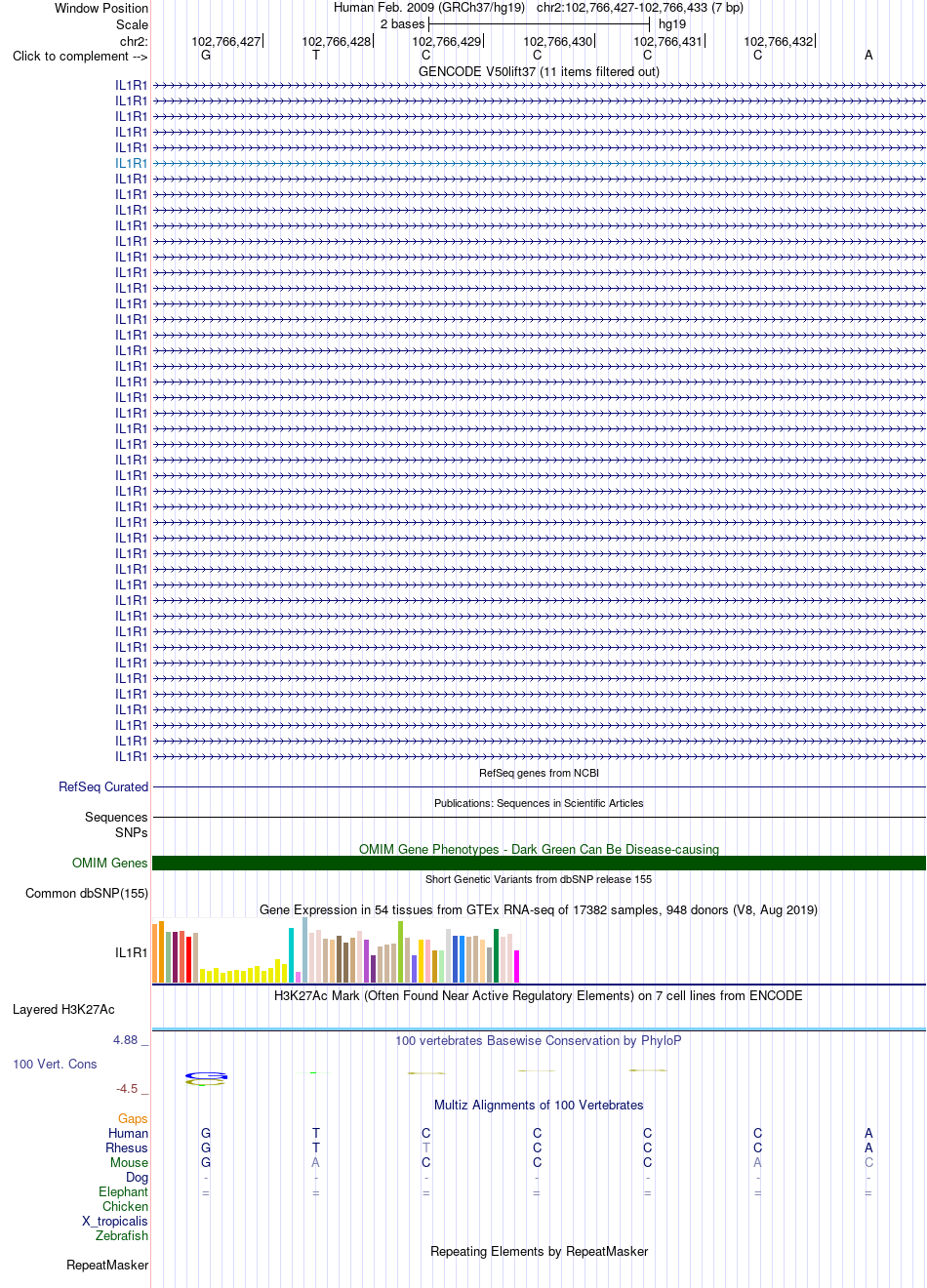Click the chr2: base position label
The image size is (927, 1288).
click(x=134, y=41)
